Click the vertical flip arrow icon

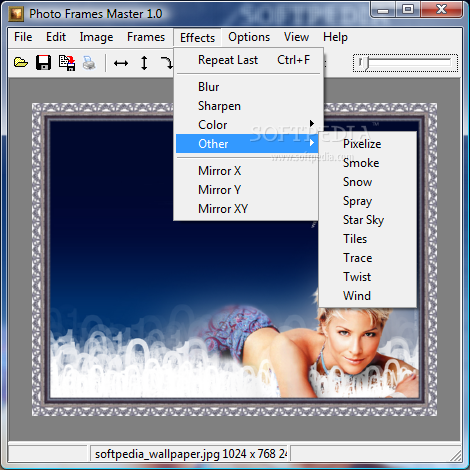pyautogui.click(x=144, y=63)
